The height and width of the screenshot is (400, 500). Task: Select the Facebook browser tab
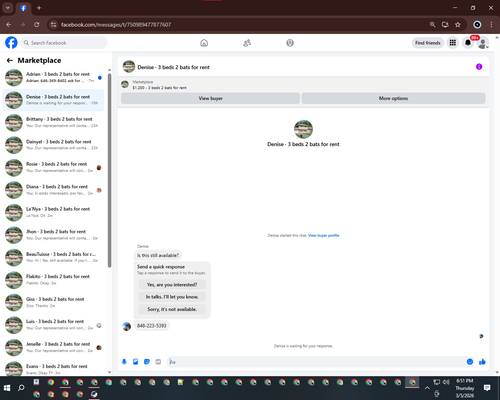(x=23, y=8)
